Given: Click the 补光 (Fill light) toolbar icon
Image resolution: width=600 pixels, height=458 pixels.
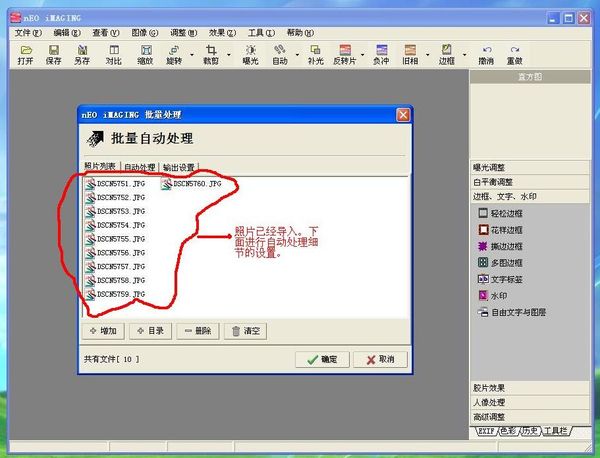Looking at the screenshot, I should 315,54.
